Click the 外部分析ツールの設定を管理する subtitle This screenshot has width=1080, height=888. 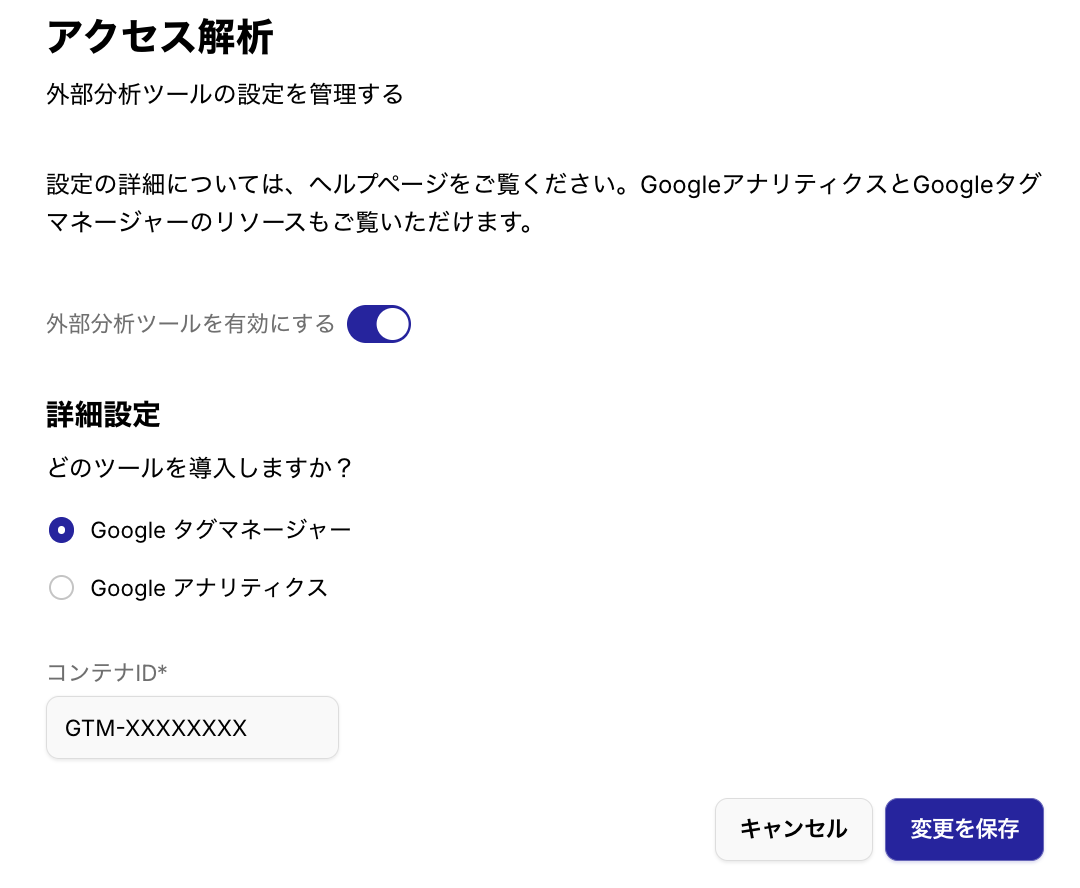[x=225, y=95]
